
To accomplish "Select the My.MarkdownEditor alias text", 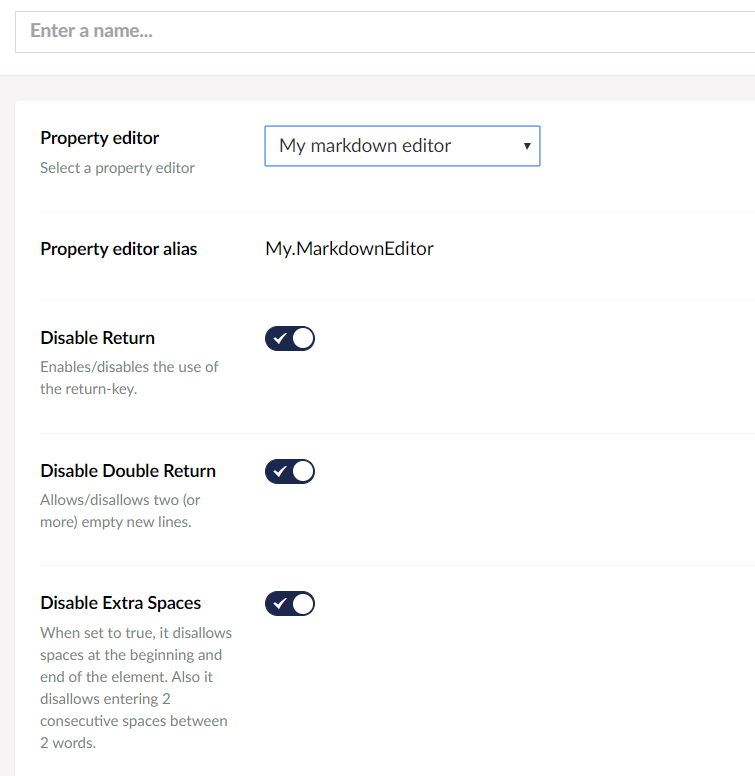I will pos(349,249).
